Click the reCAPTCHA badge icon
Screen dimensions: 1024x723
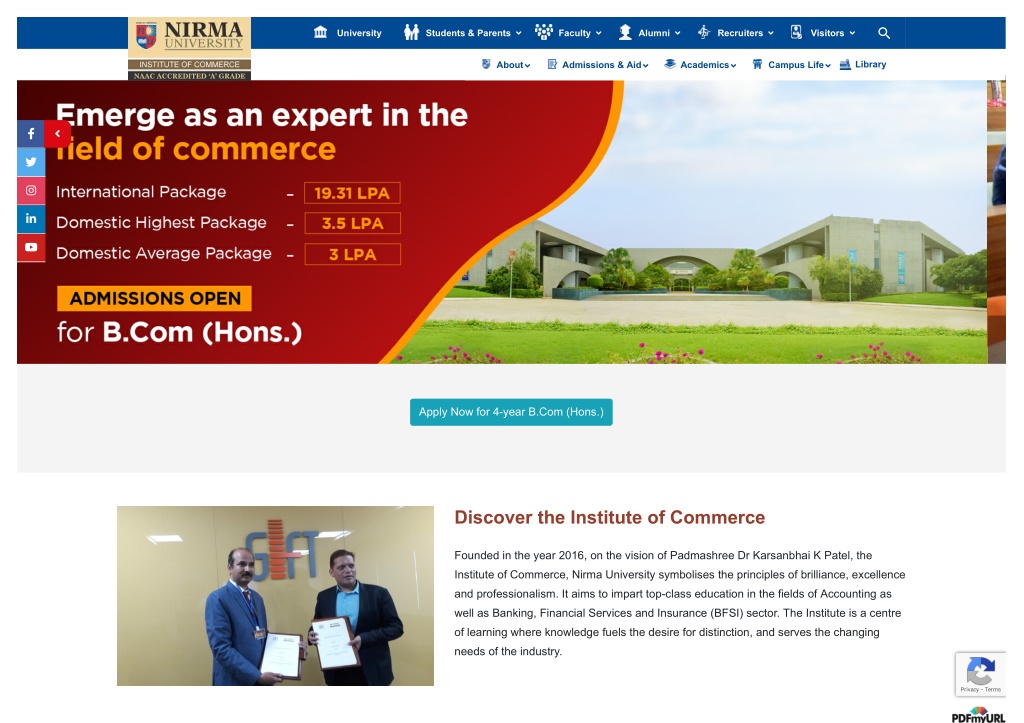pos(980,669)
